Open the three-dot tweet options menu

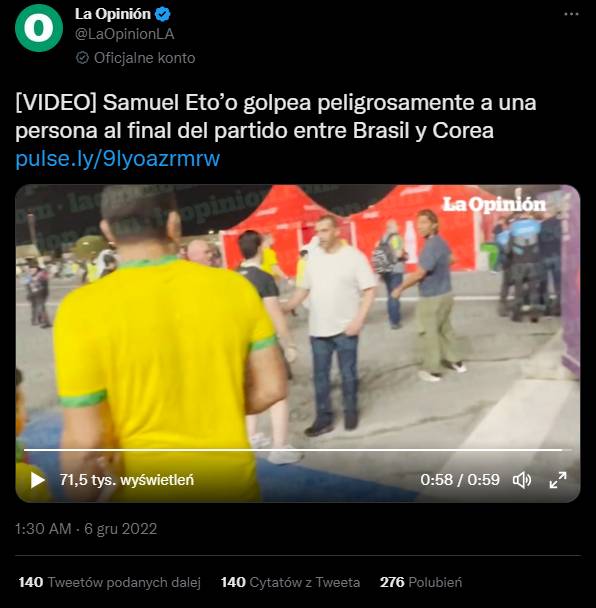pos(571,14)
